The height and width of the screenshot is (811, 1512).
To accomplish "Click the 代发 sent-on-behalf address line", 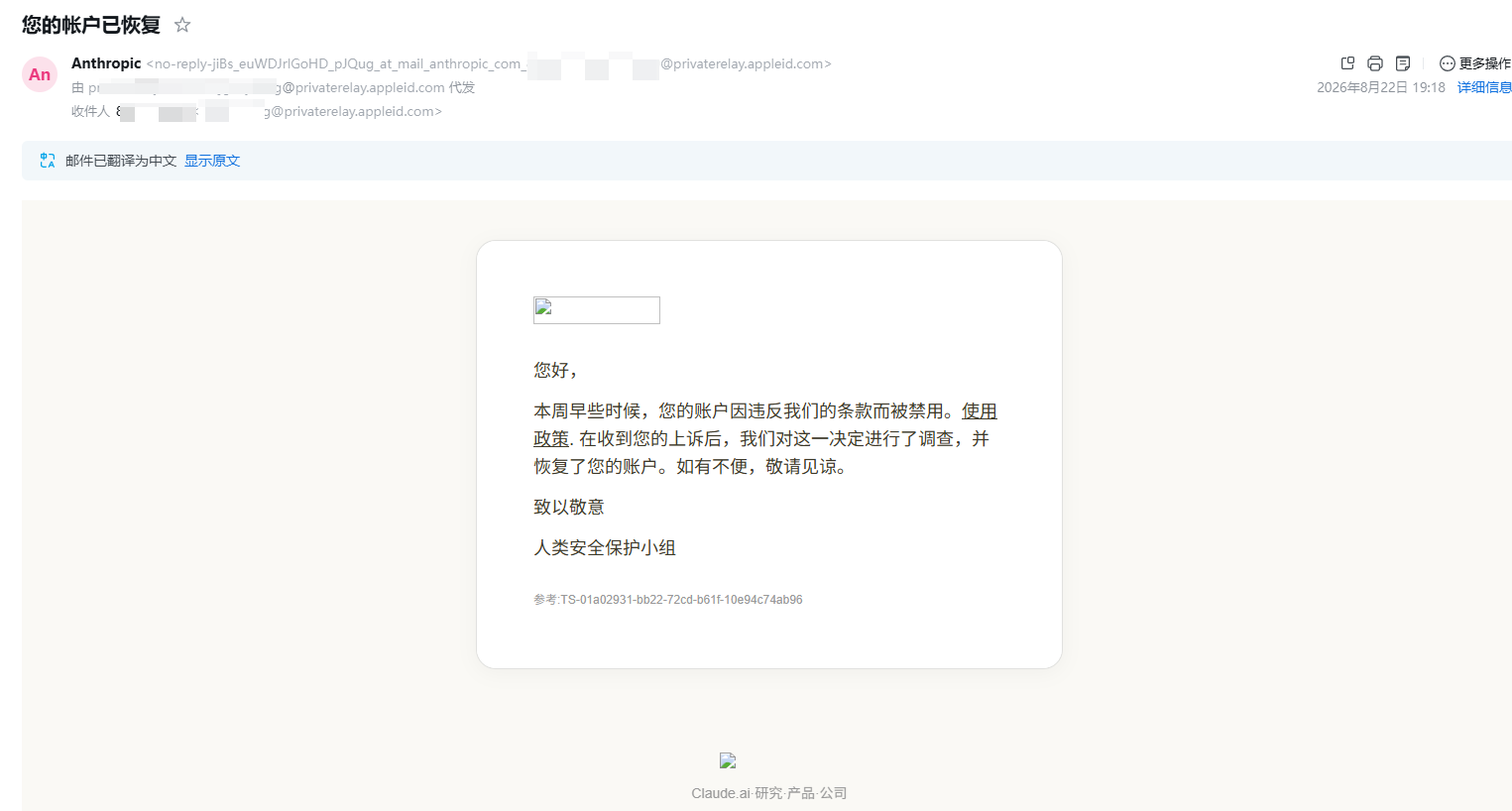I will 274,87.
